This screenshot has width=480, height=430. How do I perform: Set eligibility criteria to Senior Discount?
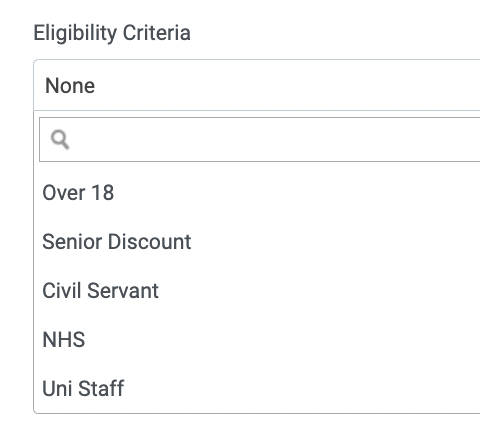coord(257,242)
